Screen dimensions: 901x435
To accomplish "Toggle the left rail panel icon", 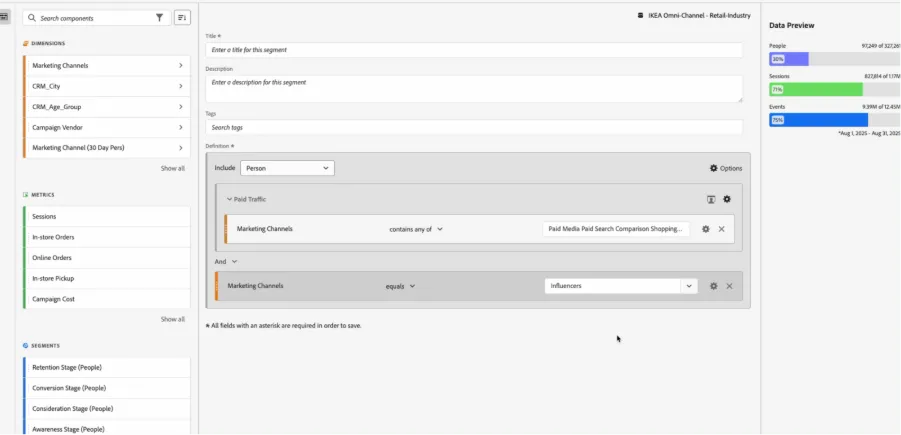I will pyautogui.click(x=4, y=17).
